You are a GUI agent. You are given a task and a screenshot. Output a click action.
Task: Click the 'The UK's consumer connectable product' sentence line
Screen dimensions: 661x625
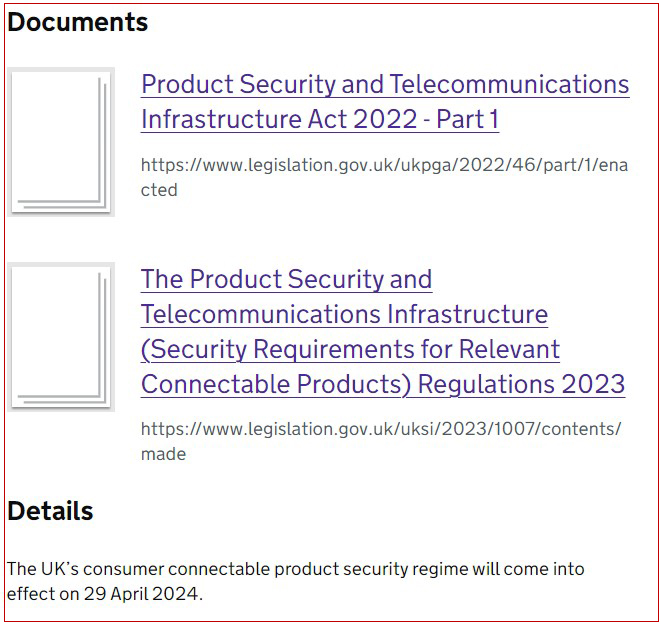[295, 568]
